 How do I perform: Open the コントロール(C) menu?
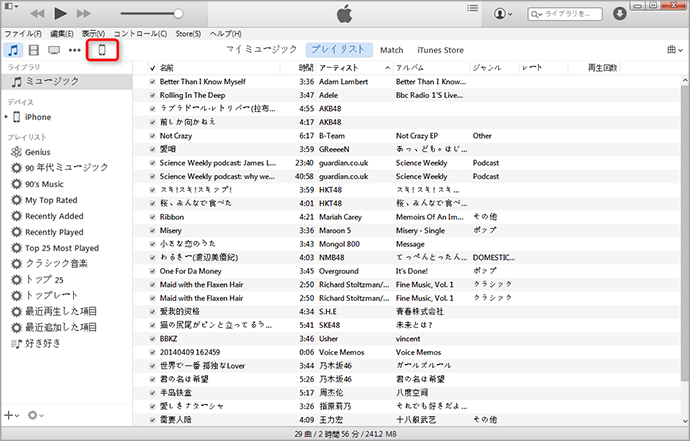tap(140, 34)
